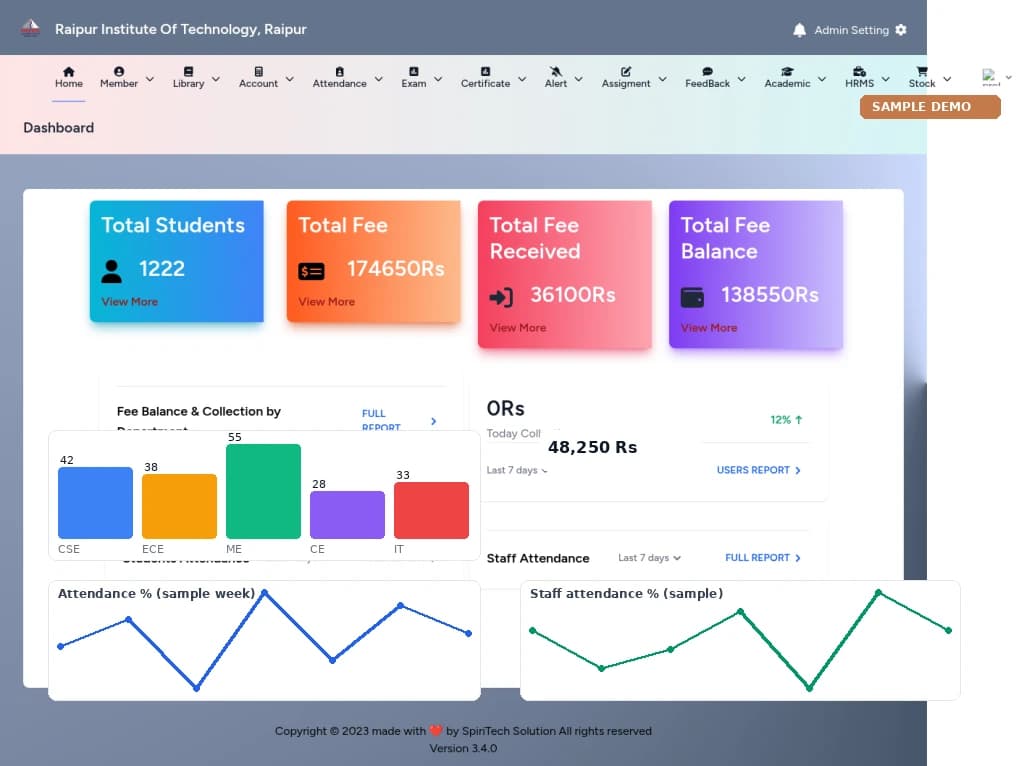Click the HRMS briefcase icon
This screenshot has height=766, width=1024.
[859, 71]
